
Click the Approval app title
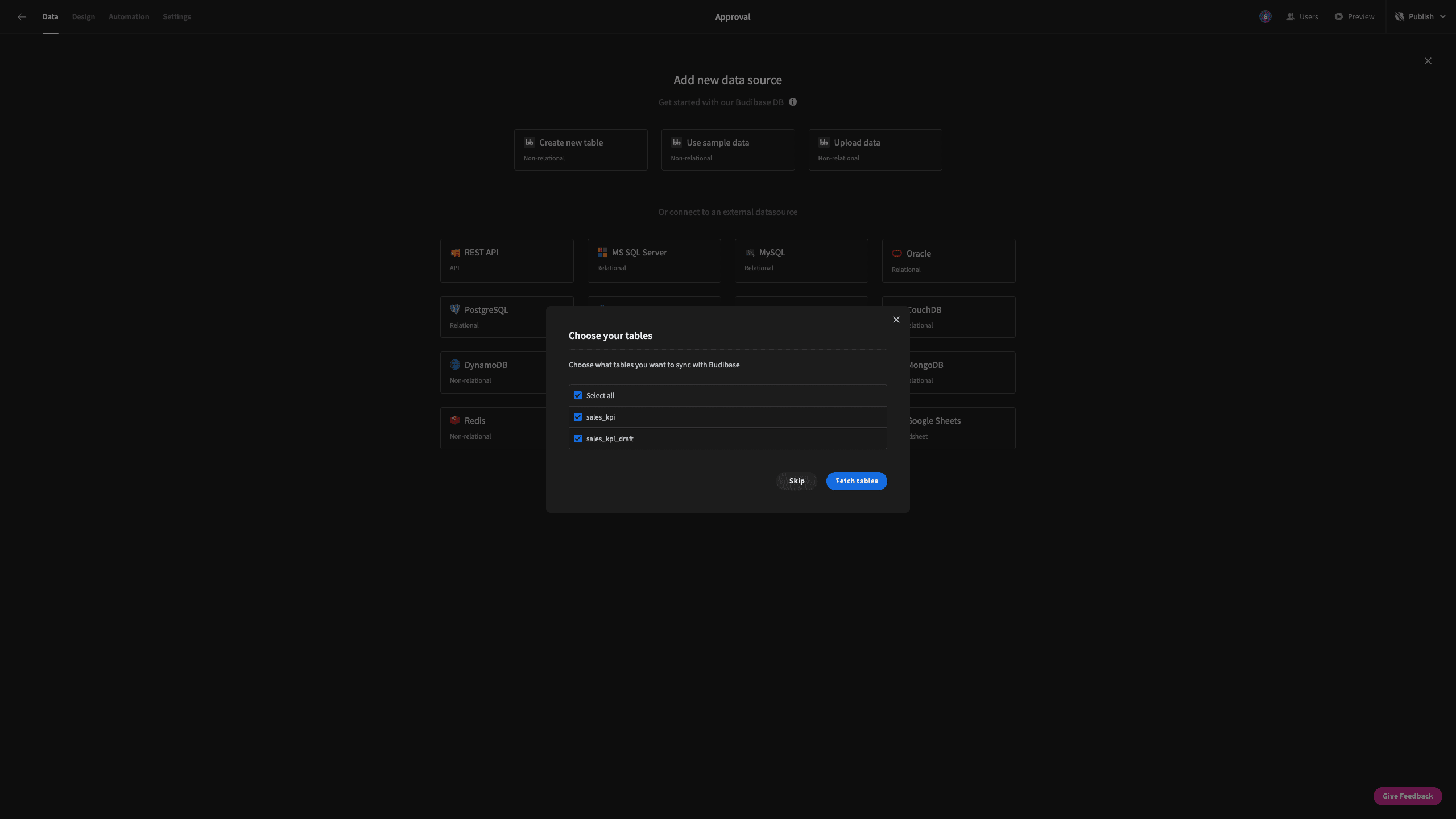coord(733,17)
